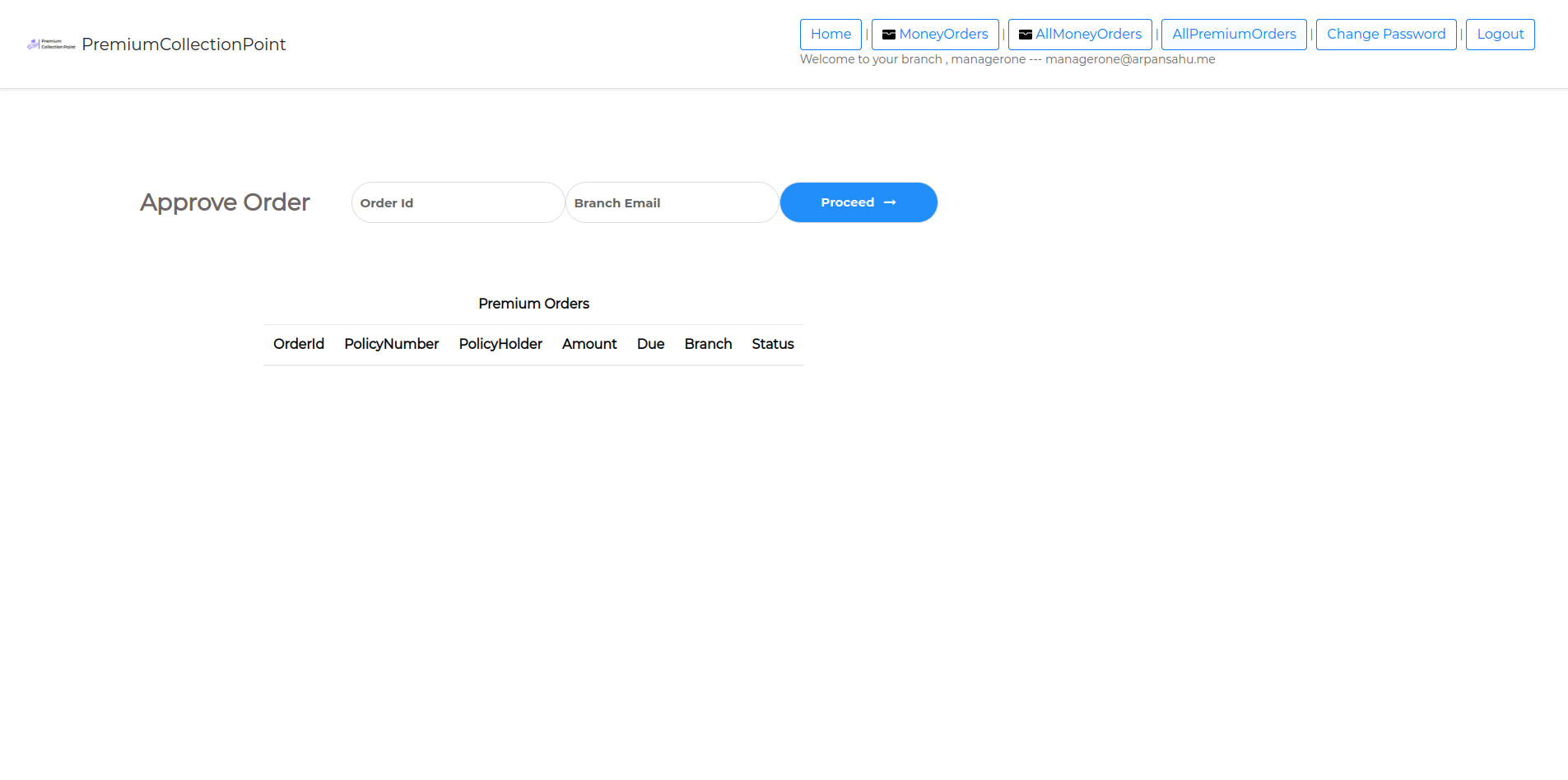Click the envelope icon in the AllMoneyOrders button
1568x780 pixels.
click(1026, 35)
